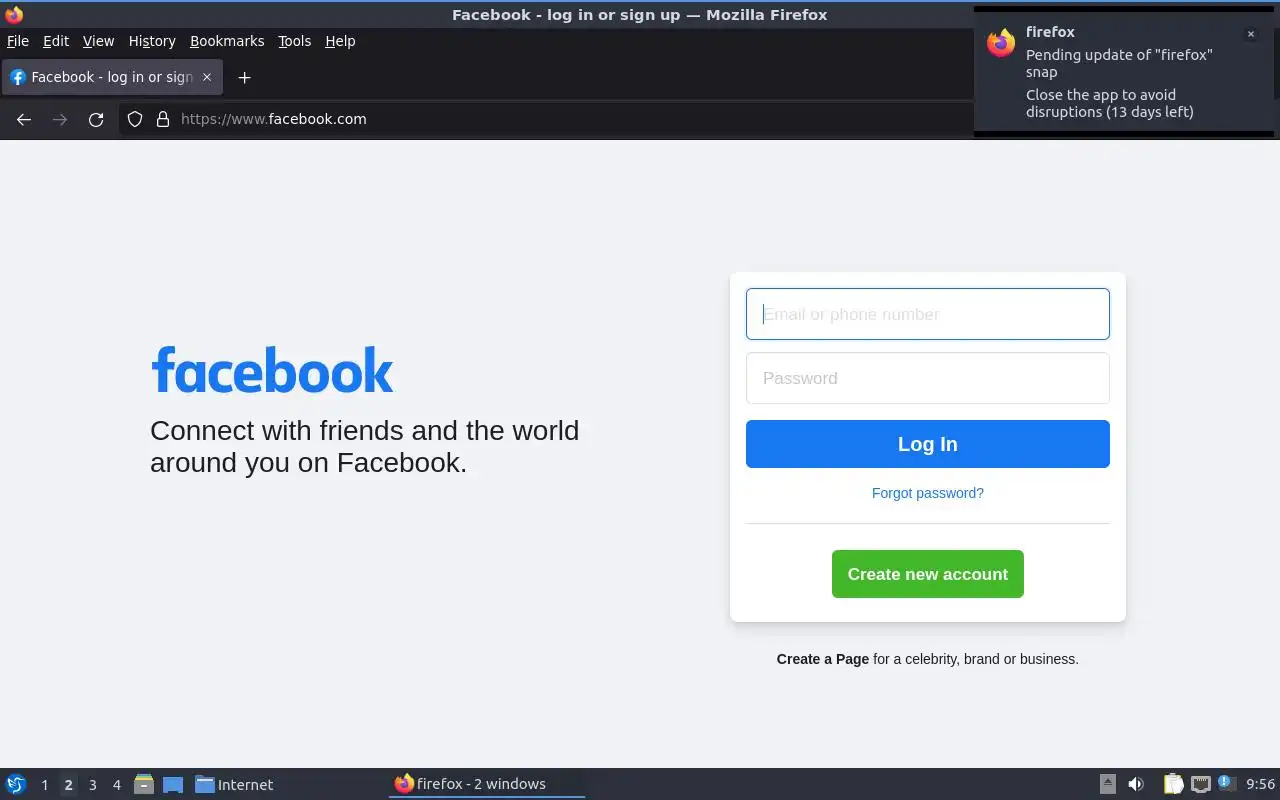Switch to workspace 4
This screenshot has height=800, width=1280.
[x=116, y=785]
